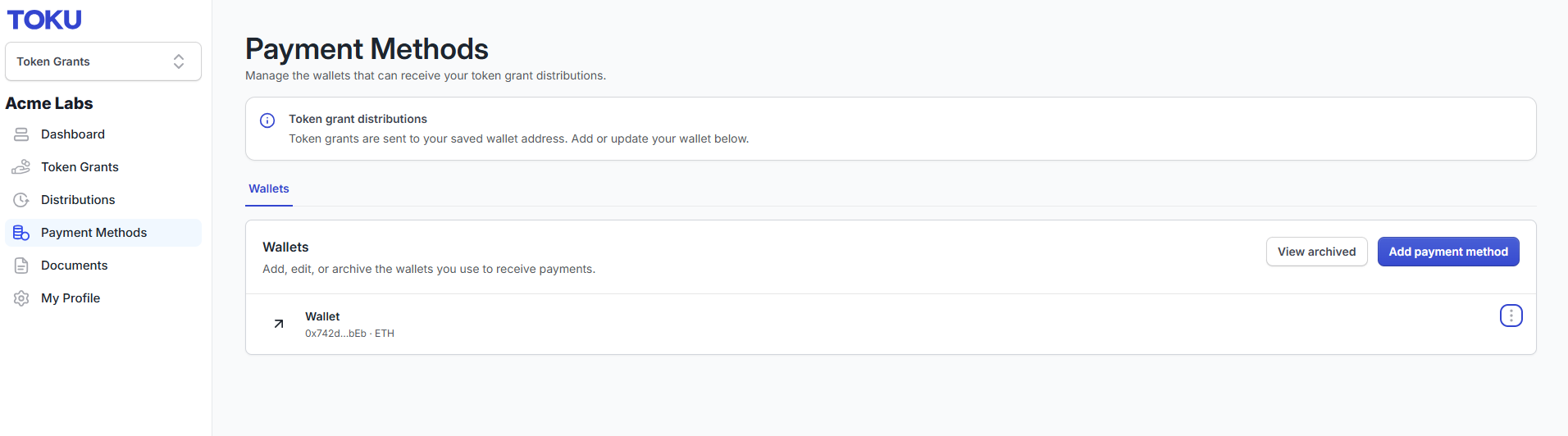Open the wallet's three-dot options menu
Viewport: 1568px width, 436px height.
pos(1511,316)
